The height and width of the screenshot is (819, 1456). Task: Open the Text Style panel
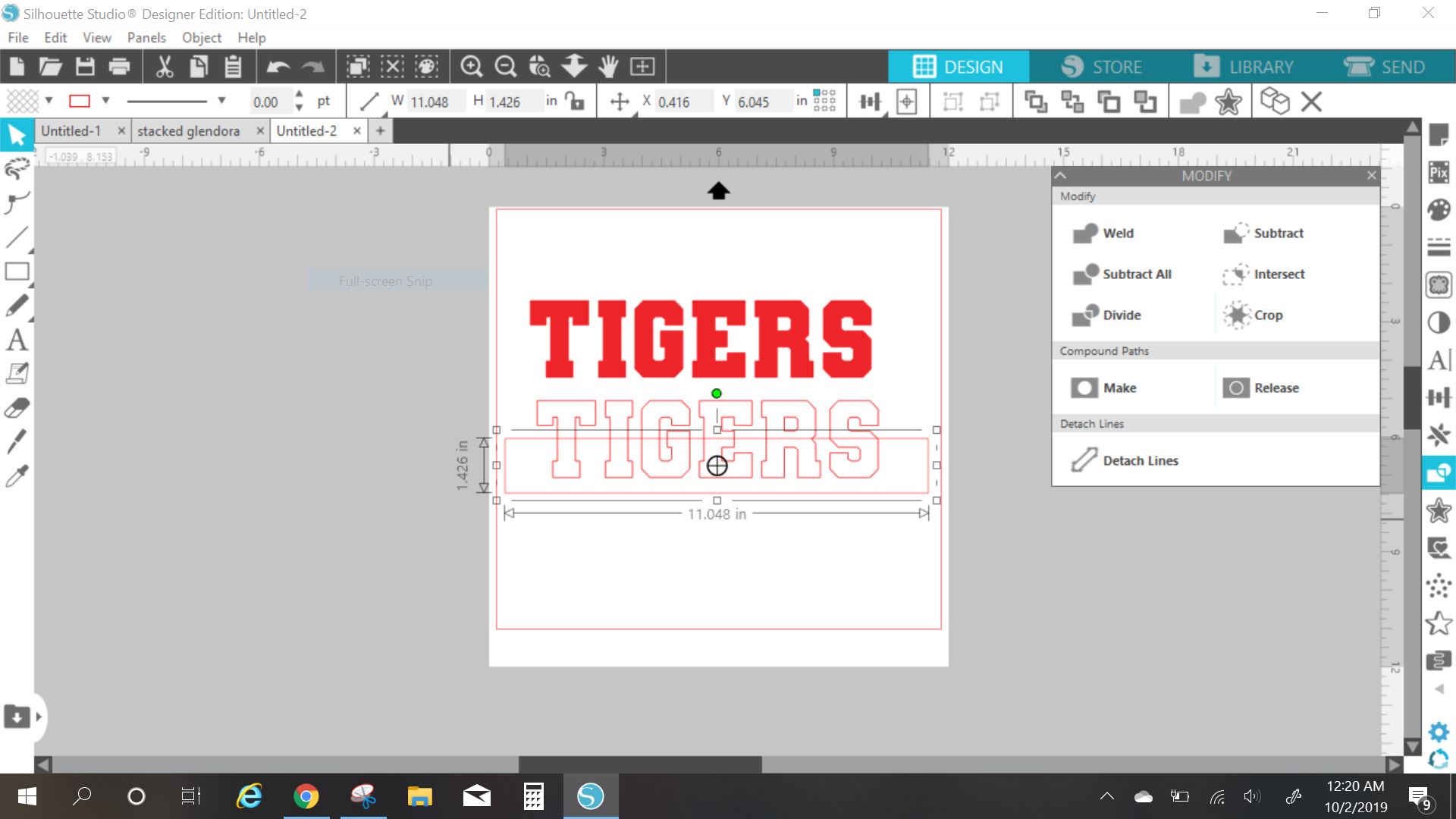click(x=1439, y=360)
